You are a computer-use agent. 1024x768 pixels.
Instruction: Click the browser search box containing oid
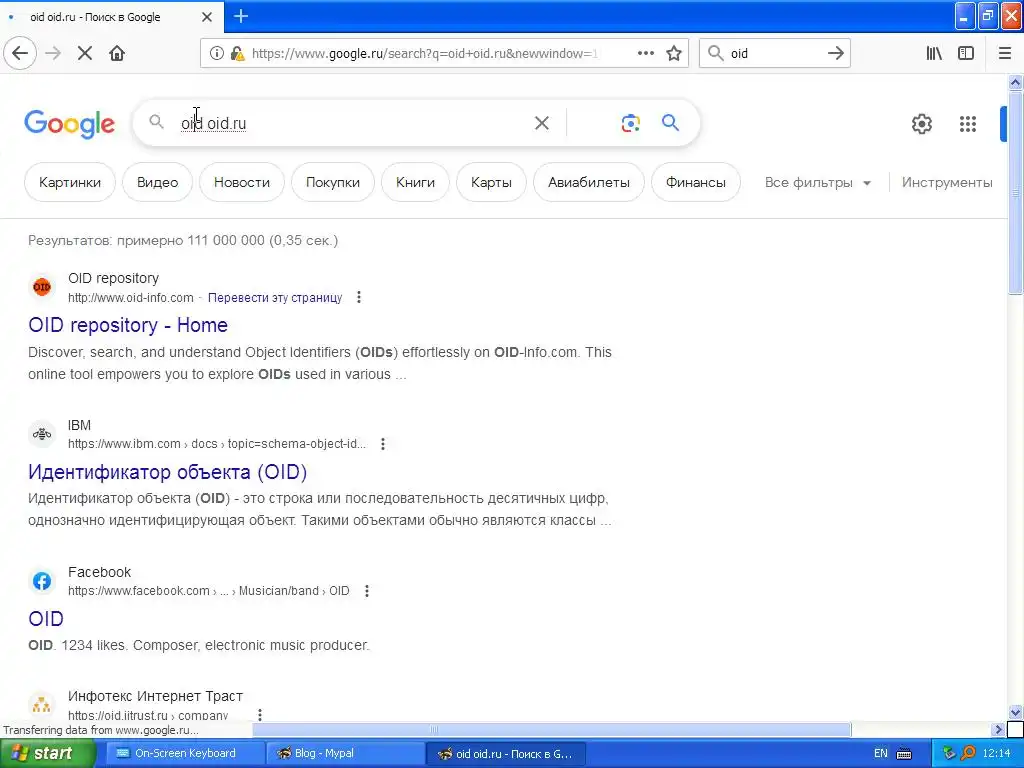click(x=774, y=54)
